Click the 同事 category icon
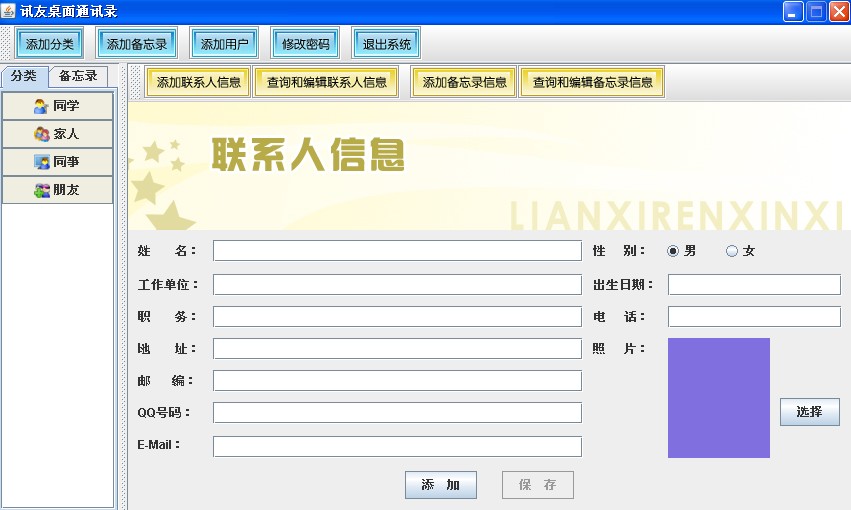Viewport: 851px width, 510px height. [x=41, y=162]
